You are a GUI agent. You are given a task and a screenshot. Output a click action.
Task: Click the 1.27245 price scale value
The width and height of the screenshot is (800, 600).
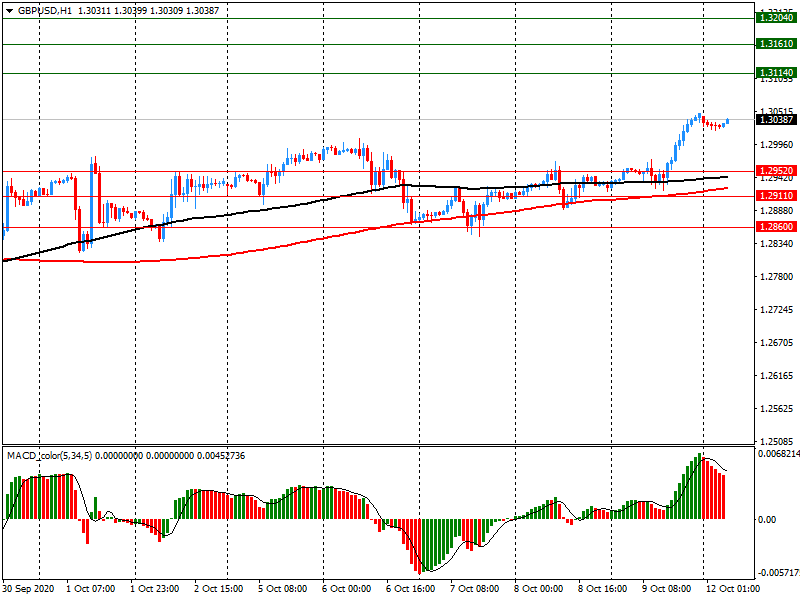[x=777, y=310]
